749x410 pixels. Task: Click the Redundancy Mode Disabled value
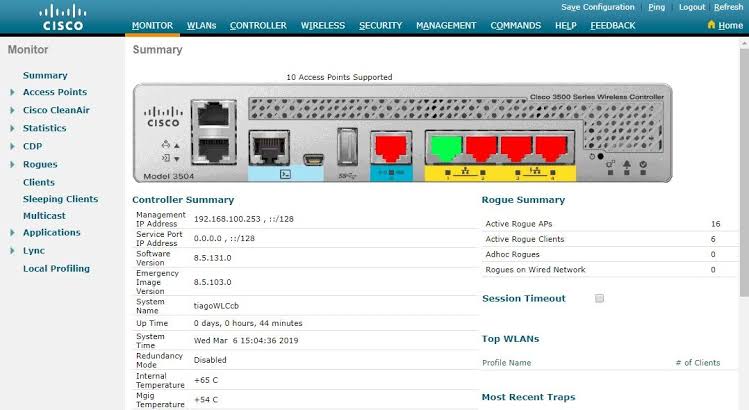tap(210, 360)
